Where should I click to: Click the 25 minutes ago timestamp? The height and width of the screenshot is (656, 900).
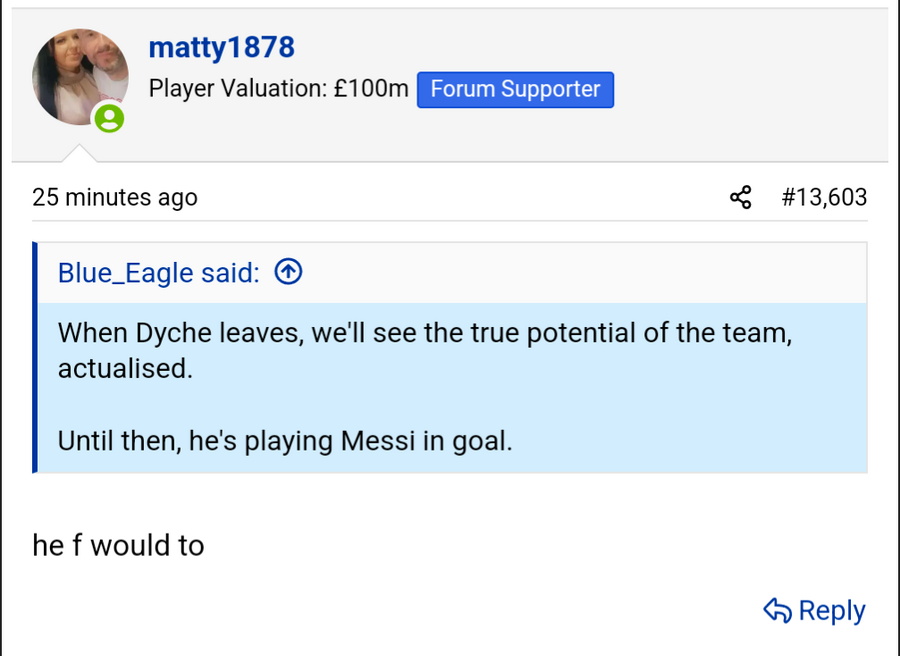115,197
